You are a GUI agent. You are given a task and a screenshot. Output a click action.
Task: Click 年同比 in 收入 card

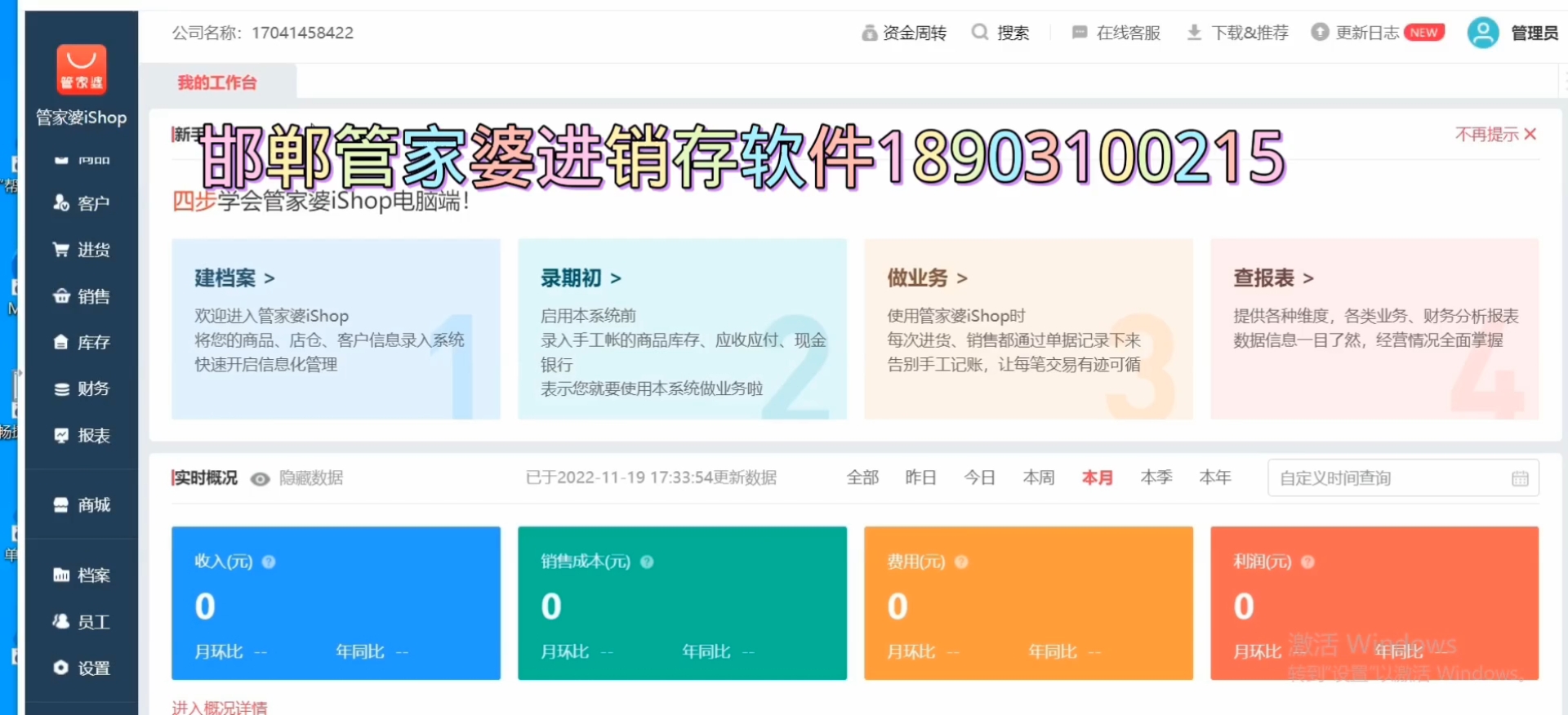point(360,651)
